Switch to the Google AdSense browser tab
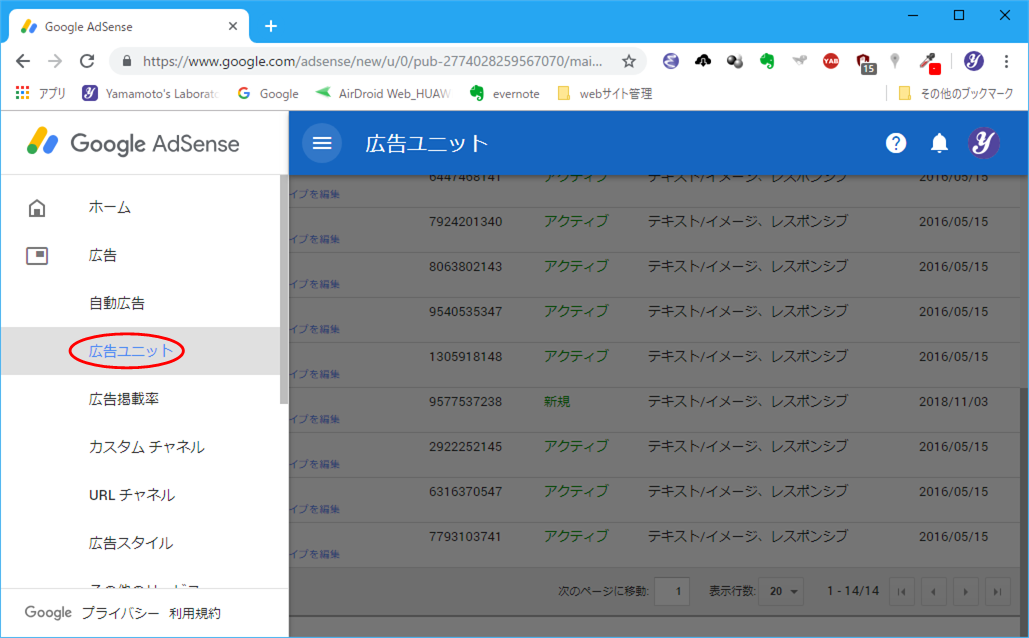 tap(129, 26)
